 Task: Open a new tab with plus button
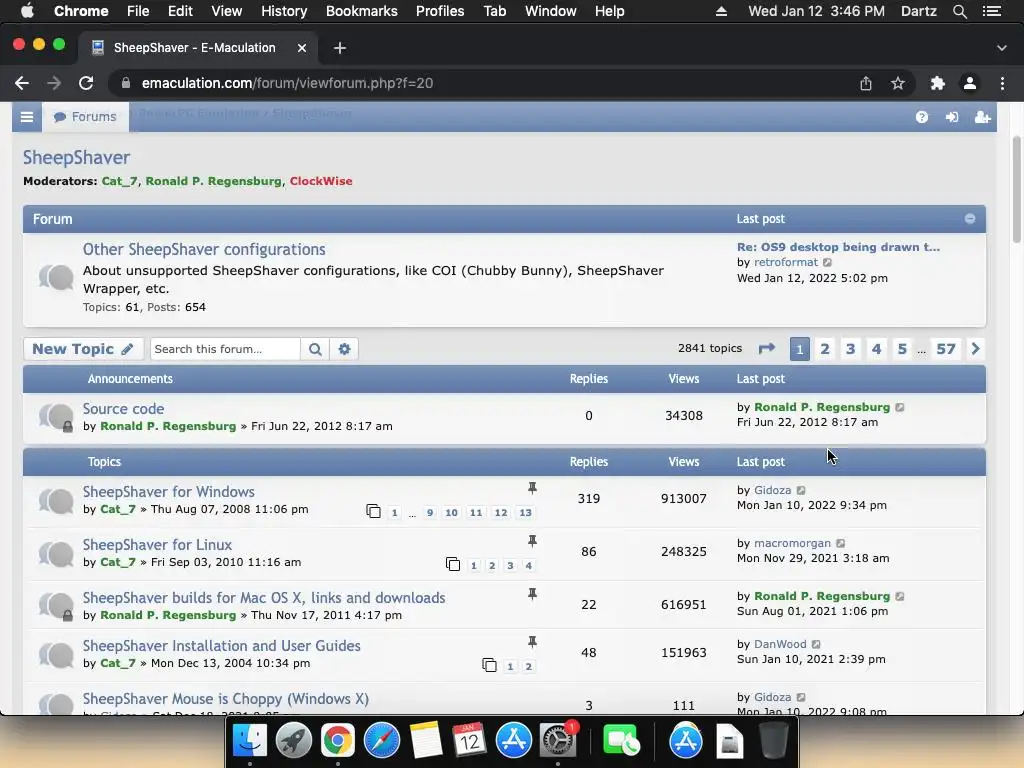340,48
